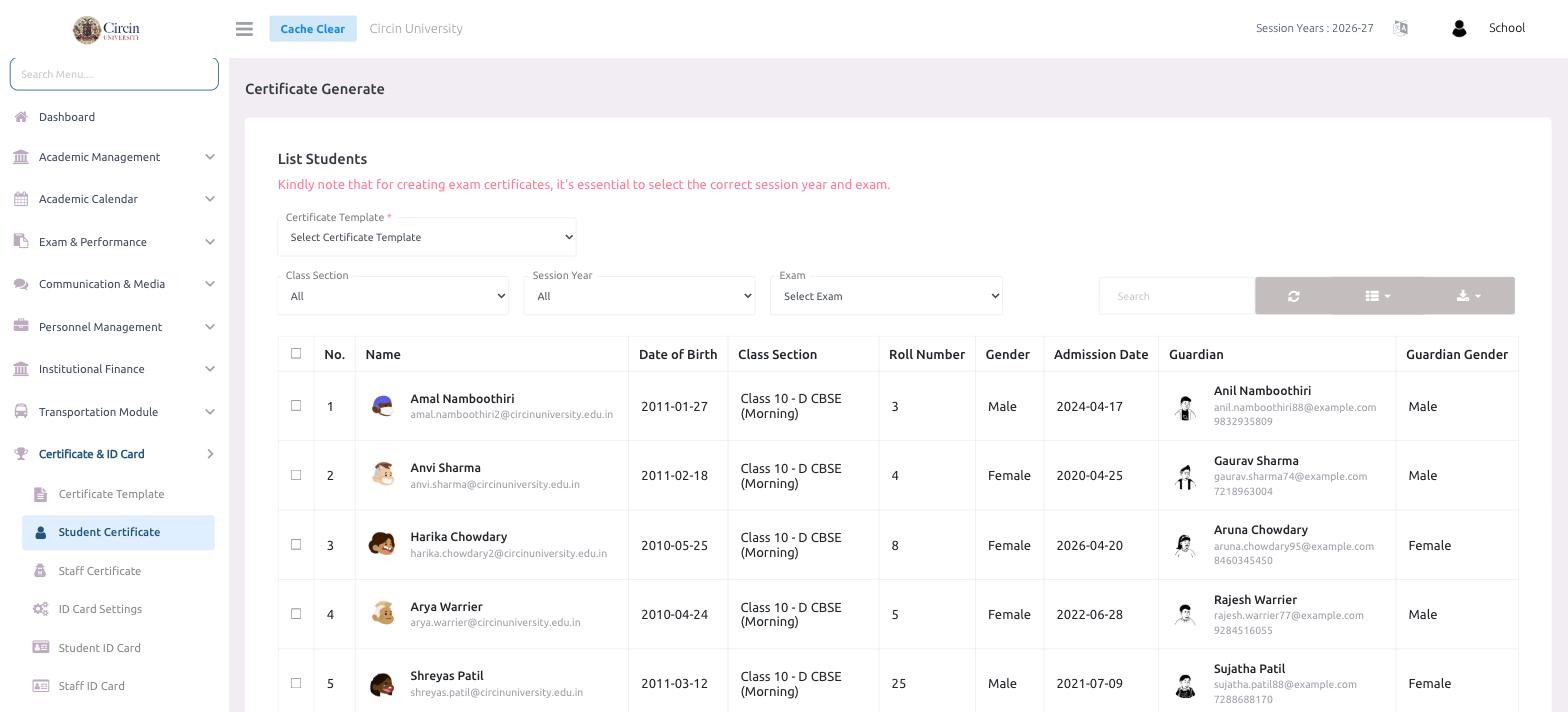This screenshot has width=1568, height=712.
Task: Click the table refresh icon
Action: (x=1293, y=296)
